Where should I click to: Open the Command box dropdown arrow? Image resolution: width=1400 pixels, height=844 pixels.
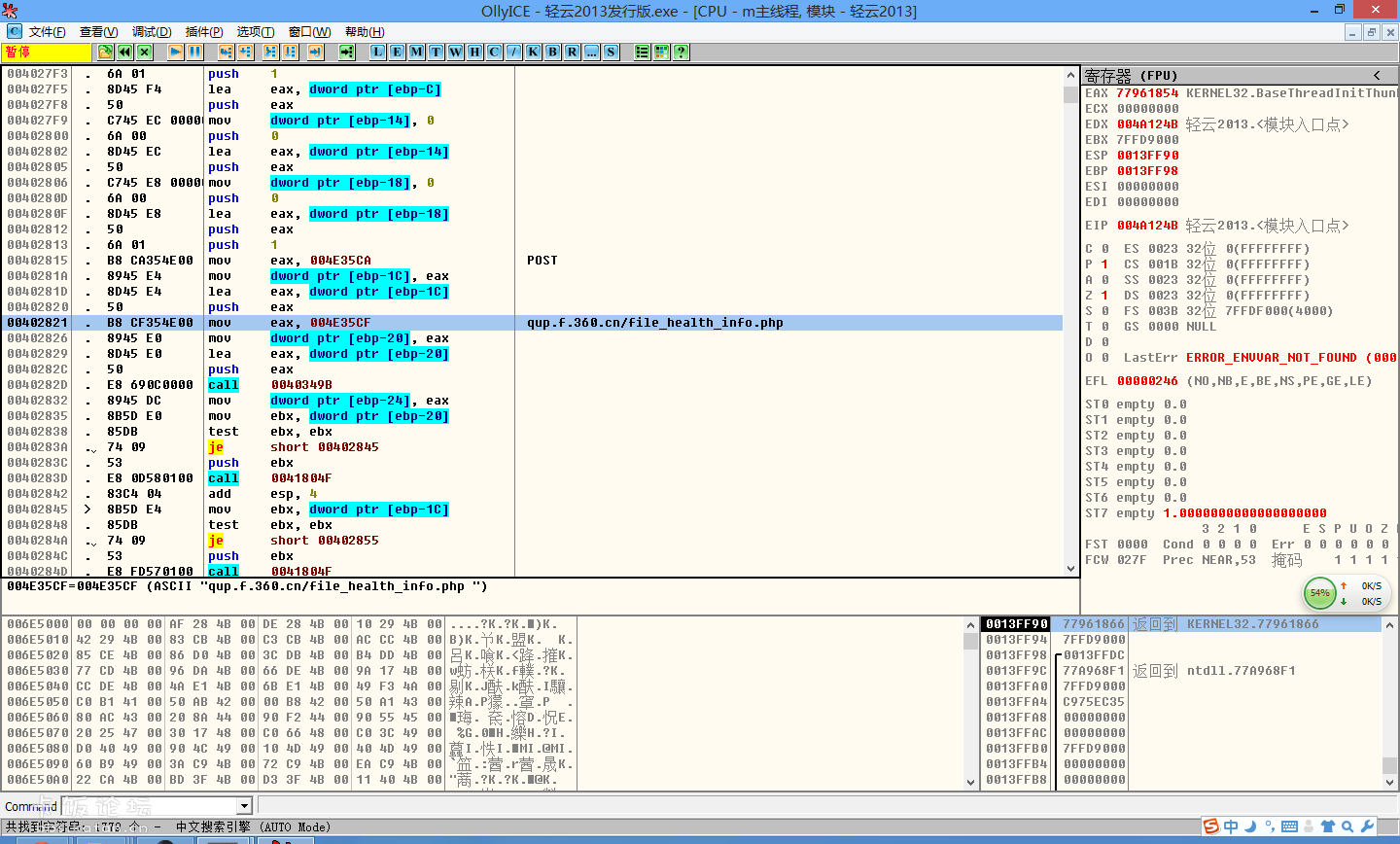(x=245, y=806)
